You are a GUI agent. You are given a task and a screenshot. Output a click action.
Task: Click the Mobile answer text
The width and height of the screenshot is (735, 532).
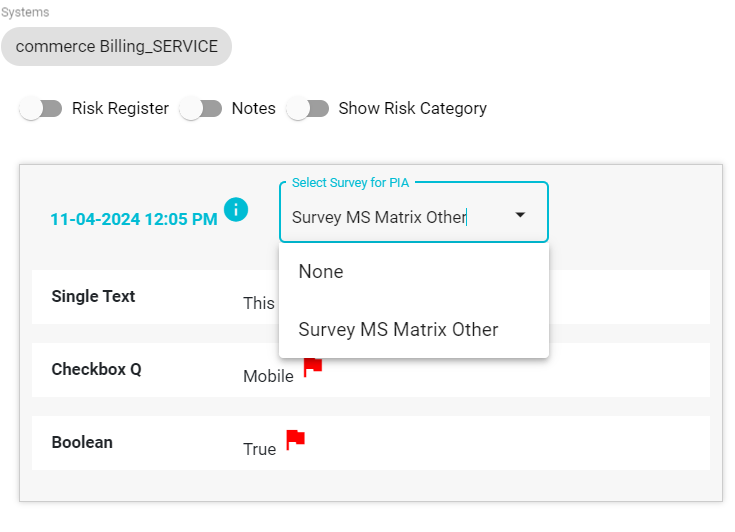click(268, 376)
